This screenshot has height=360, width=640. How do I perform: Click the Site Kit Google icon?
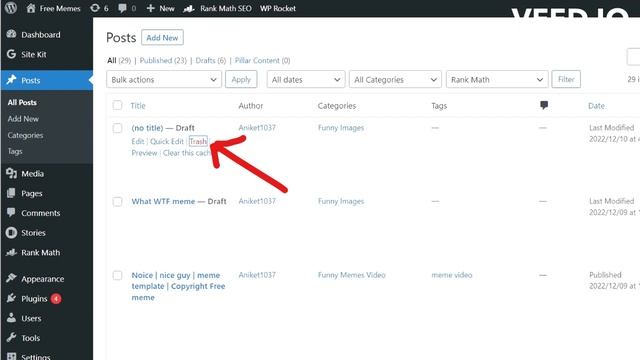click(x=11, y=54)
